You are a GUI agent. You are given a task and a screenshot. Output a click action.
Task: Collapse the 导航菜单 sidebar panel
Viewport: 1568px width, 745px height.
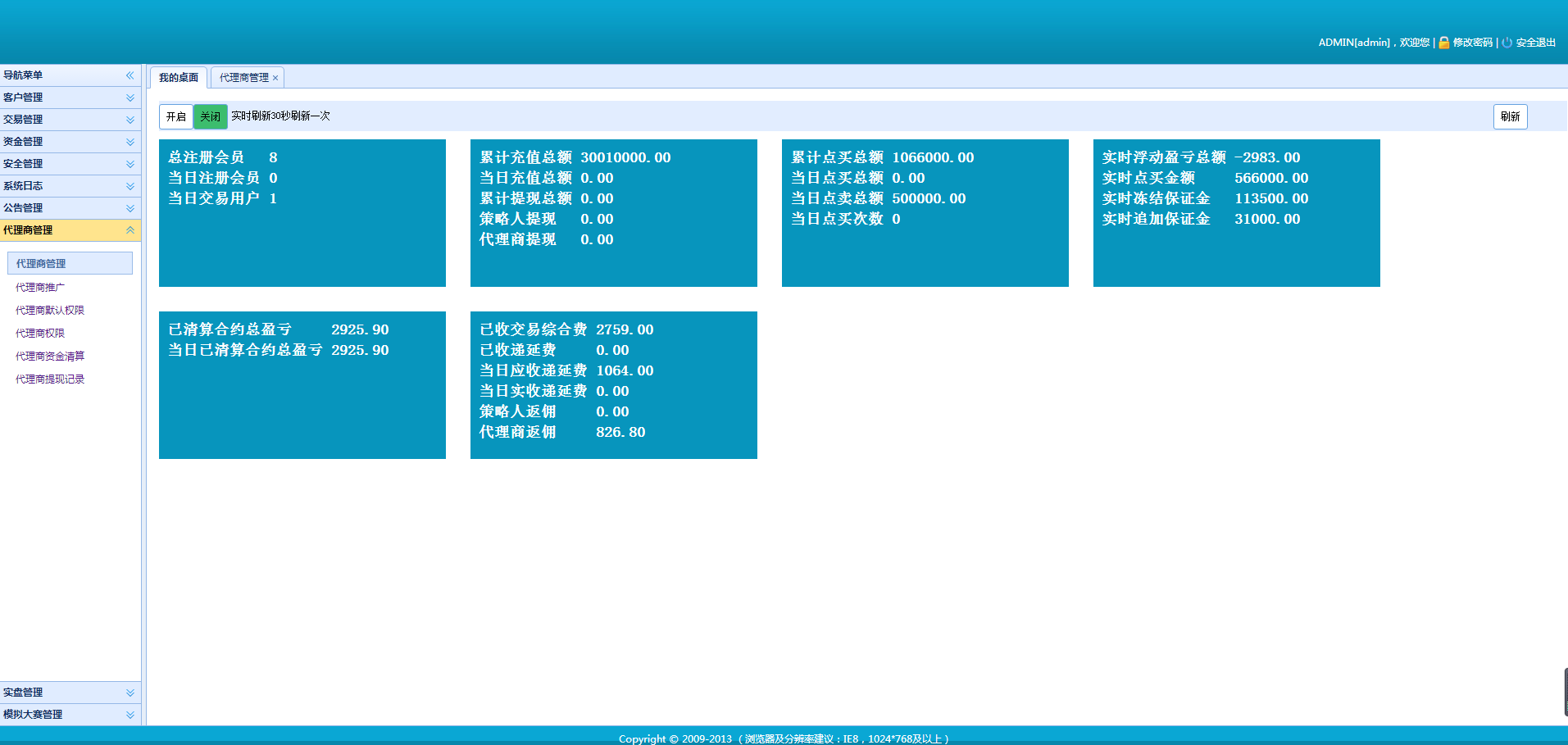130,75
